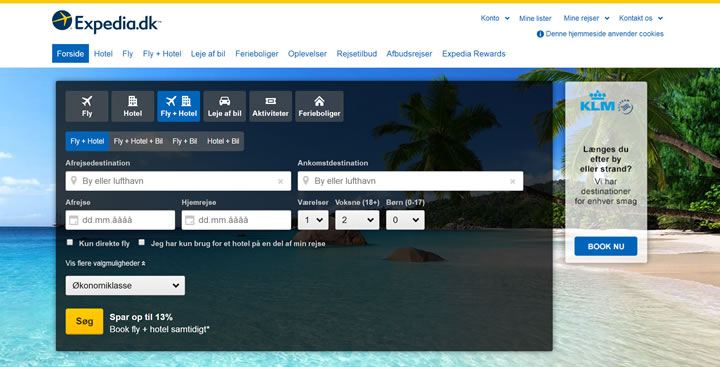Click calendar icon in Hjemrejse date field
Screen dimensions: 720x367
[190, 220]
